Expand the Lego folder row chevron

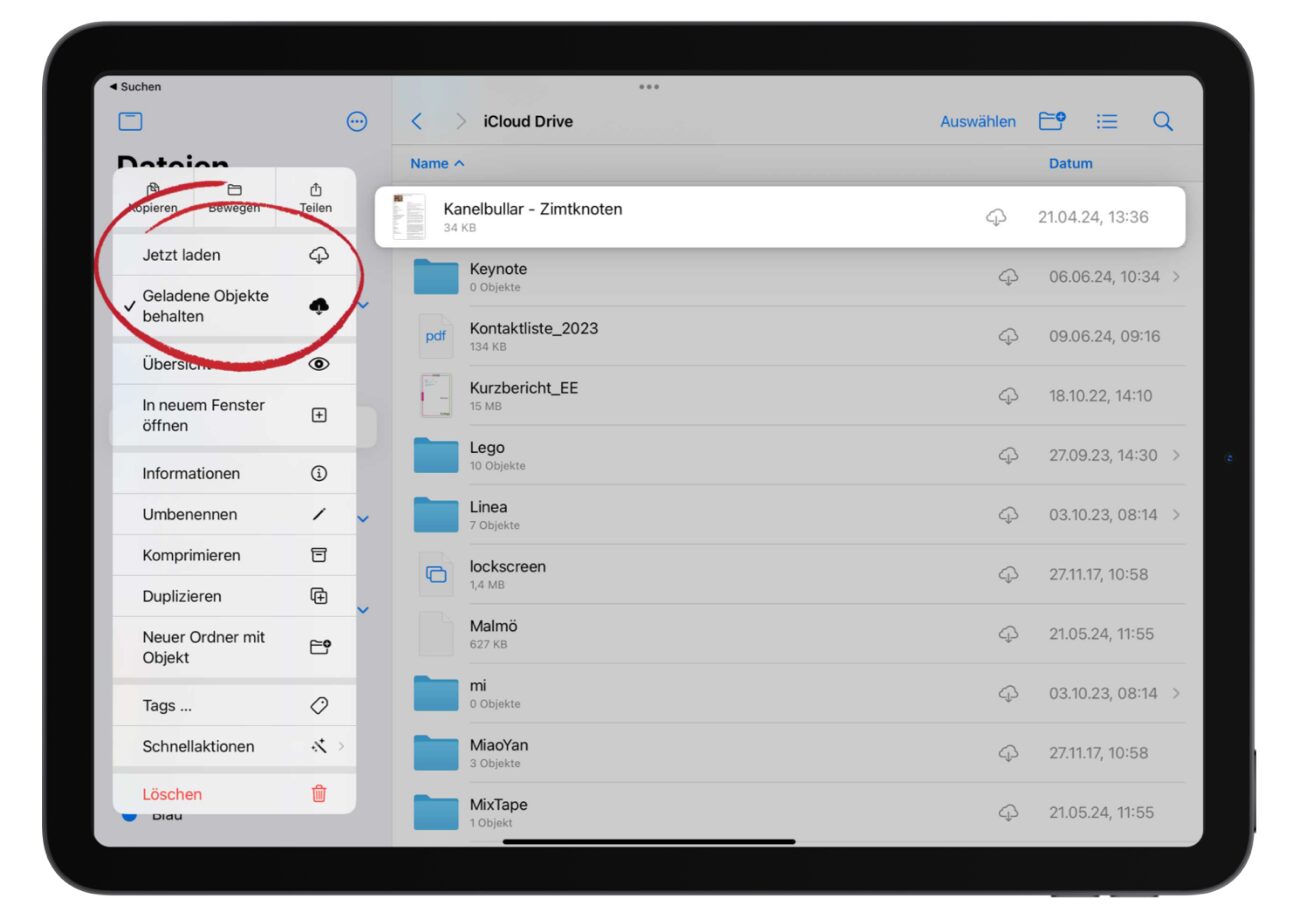pyautogui.click(x=1176, y=455)
